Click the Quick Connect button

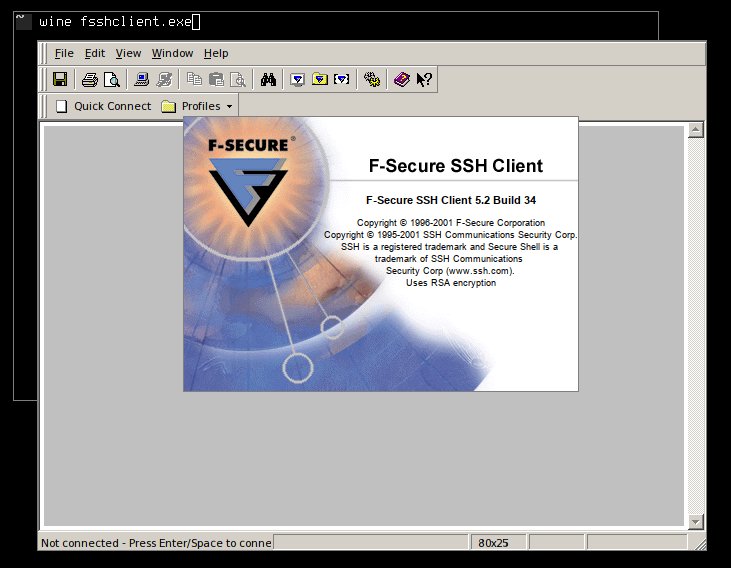point(103,106)
